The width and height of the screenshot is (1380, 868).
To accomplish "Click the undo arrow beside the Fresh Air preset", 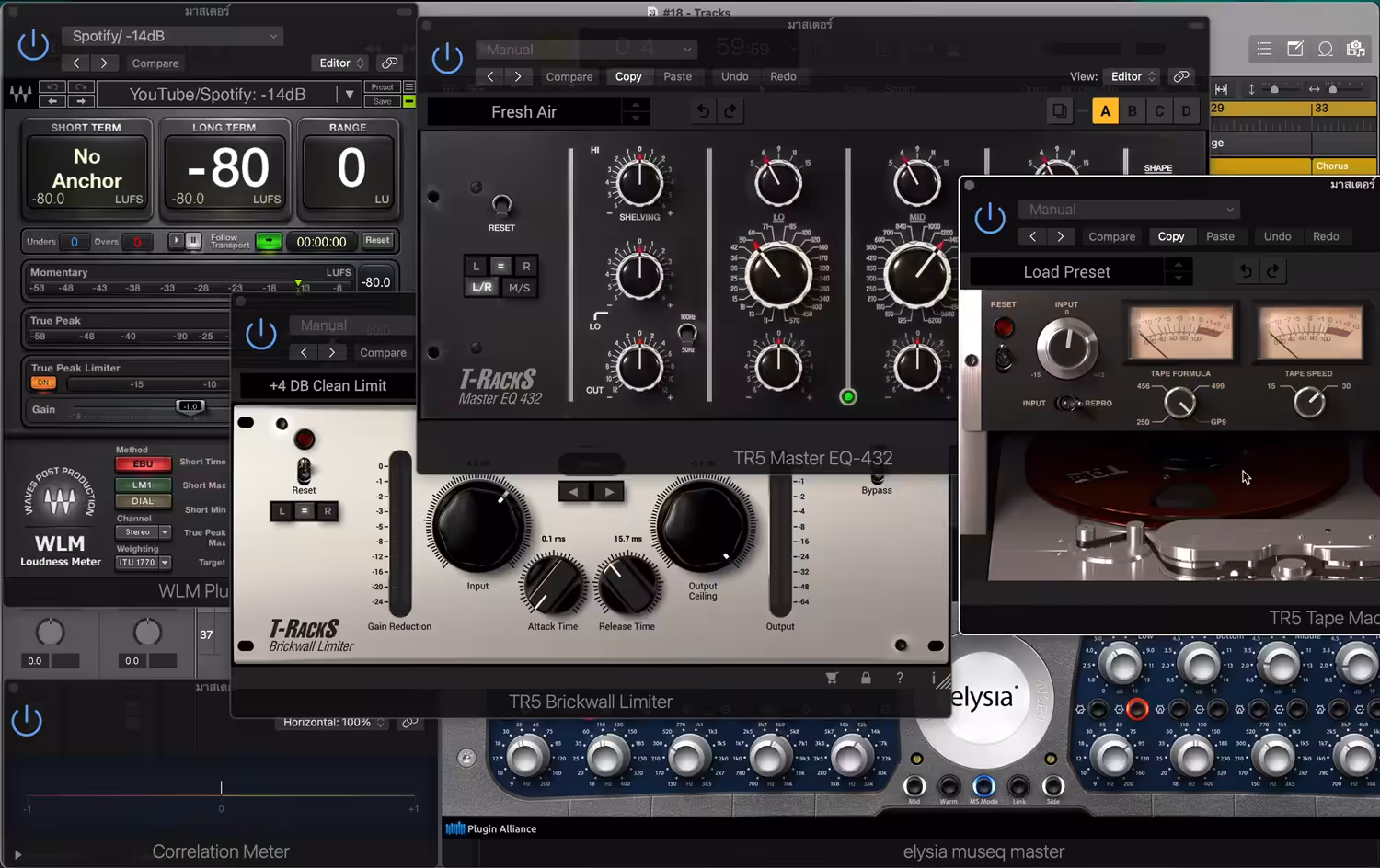I will pos(703,111).
